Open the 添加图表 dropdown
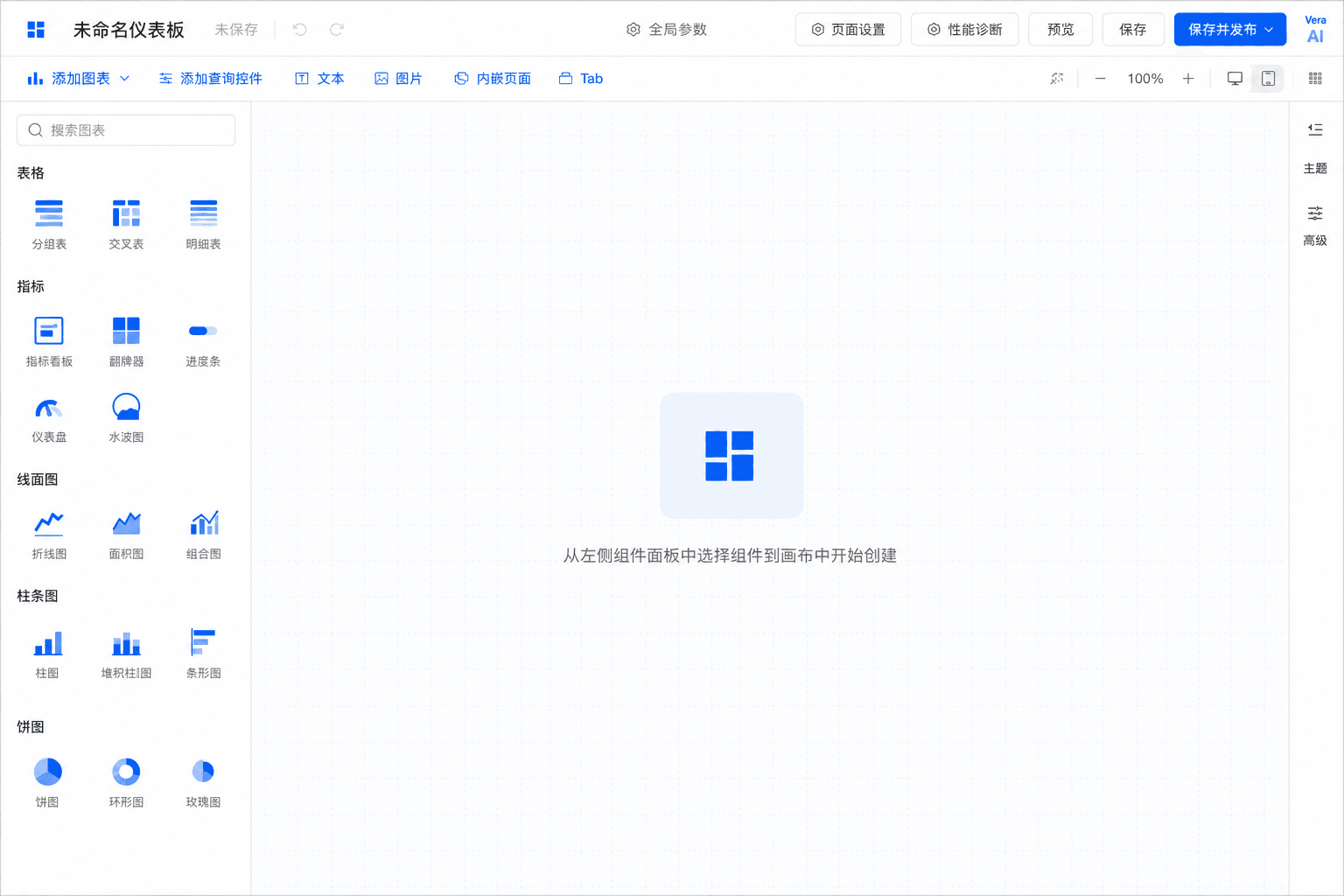Screen dimensions: 1344x896 coord(79,79)
